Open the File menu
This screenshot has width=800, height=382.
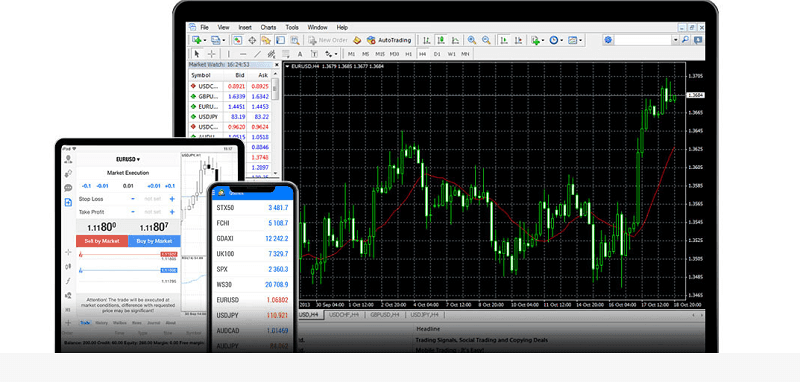pyautogui.click(x=205, y=27)
